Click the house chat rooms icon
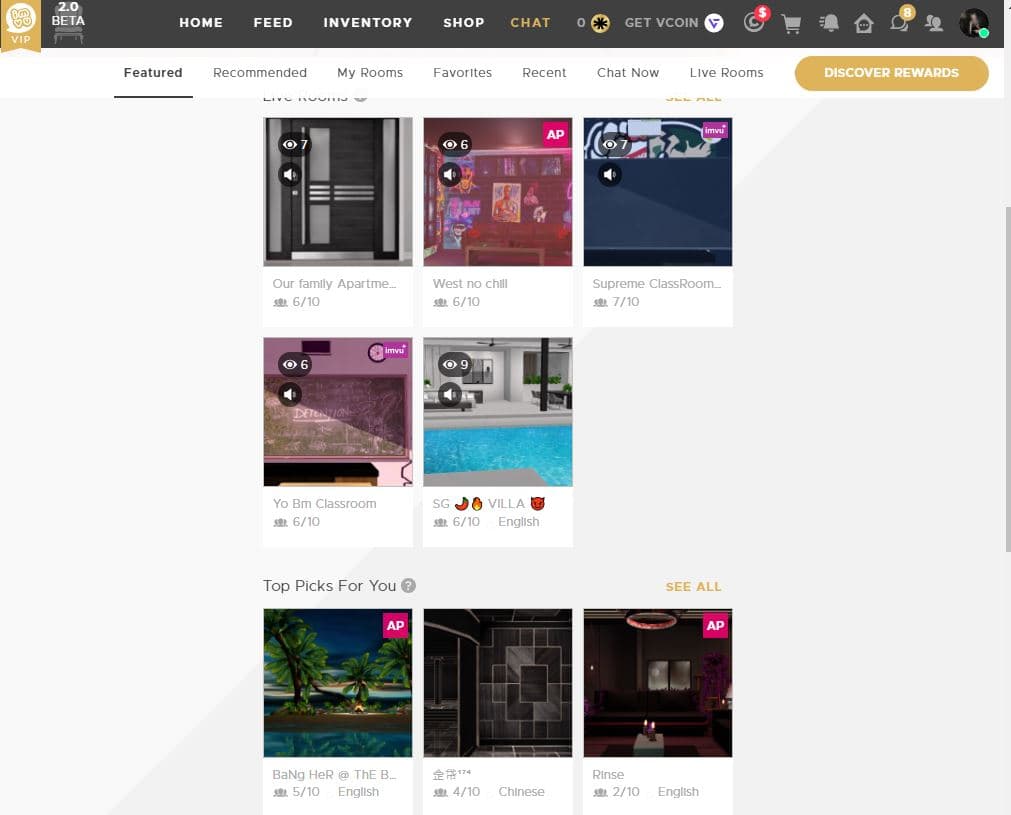This screenshot has width=1011, height=815. pos(864,23)
